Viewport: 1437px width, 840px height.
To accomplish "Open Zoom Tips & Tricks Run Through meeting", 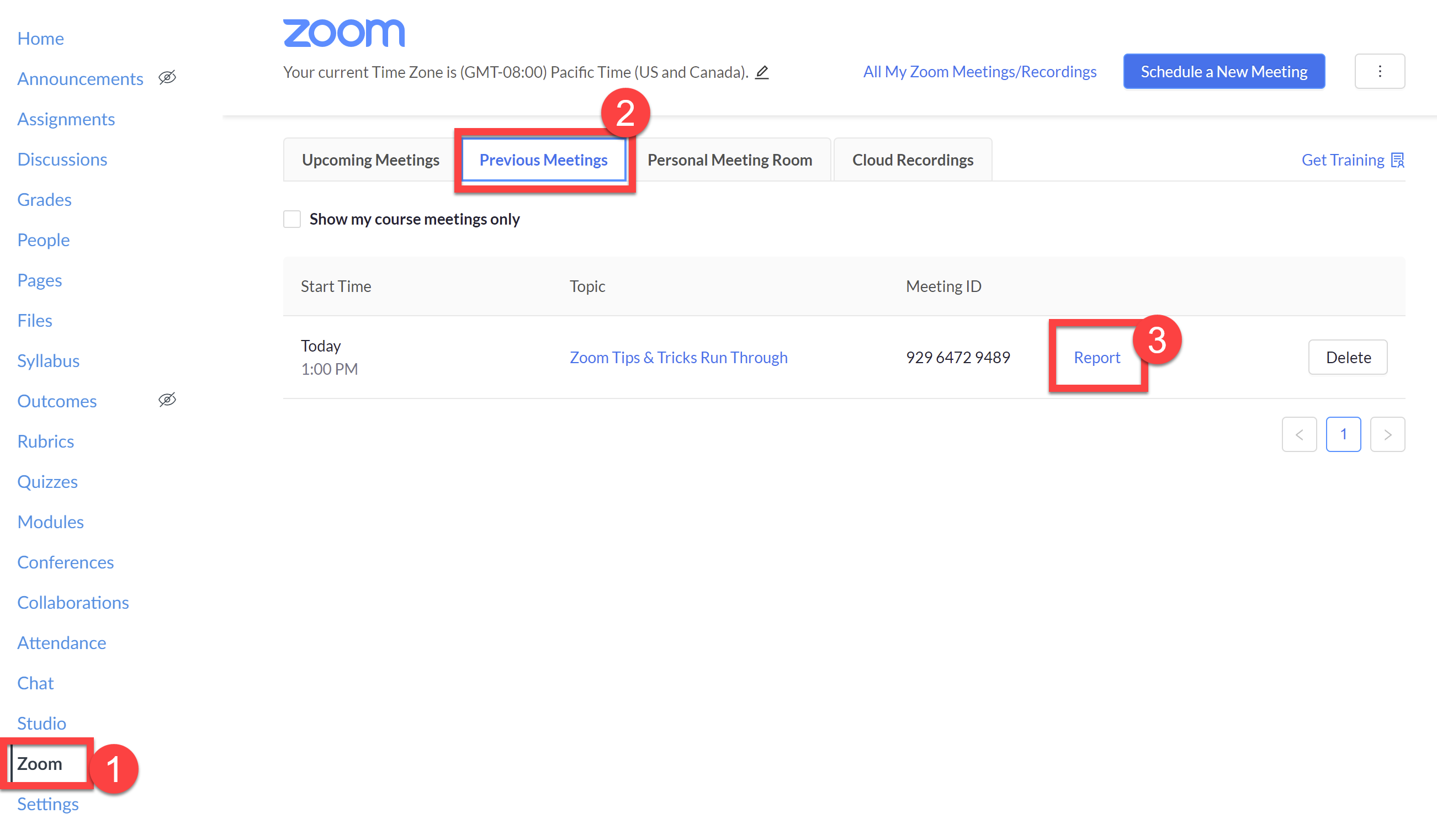I will [x=678, y=357].
